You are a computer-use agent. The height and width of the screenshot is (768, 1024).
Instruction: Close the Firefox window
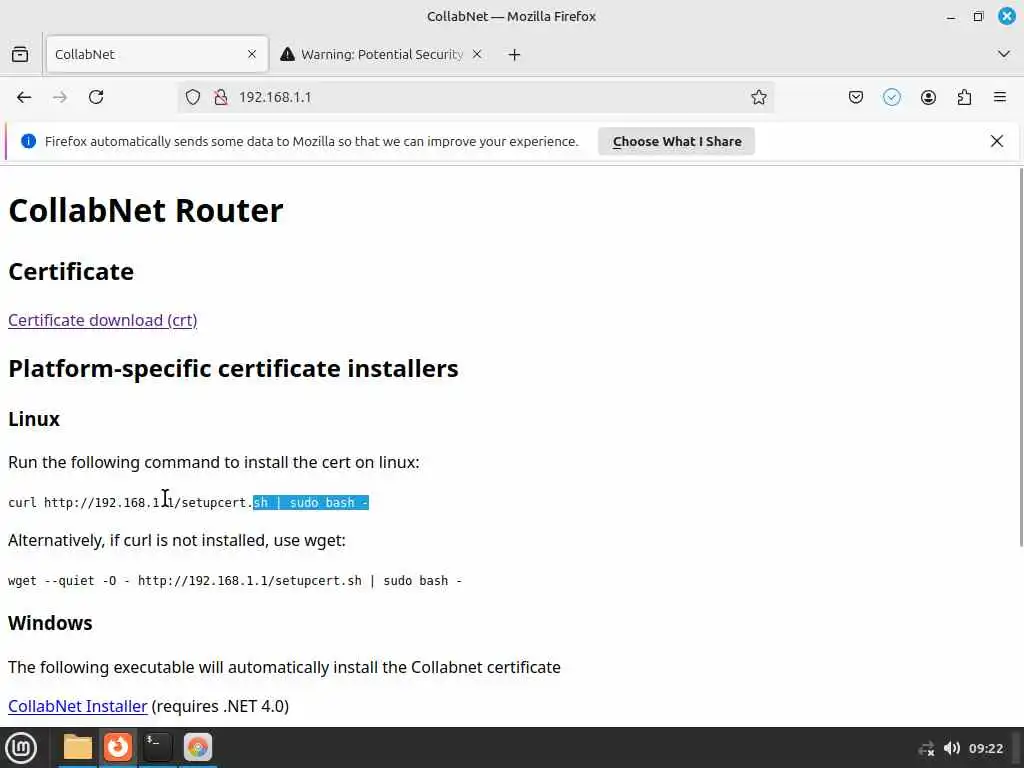(x=1006, y=16)
